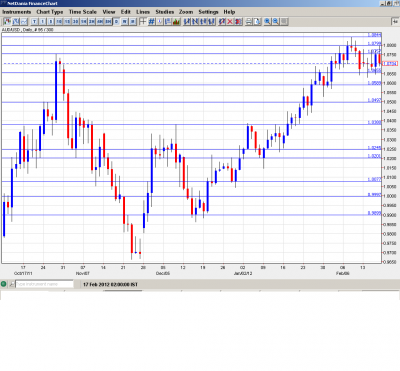Print the chart using printer icon
Screen dimensions: 400x371
[249, 22]
